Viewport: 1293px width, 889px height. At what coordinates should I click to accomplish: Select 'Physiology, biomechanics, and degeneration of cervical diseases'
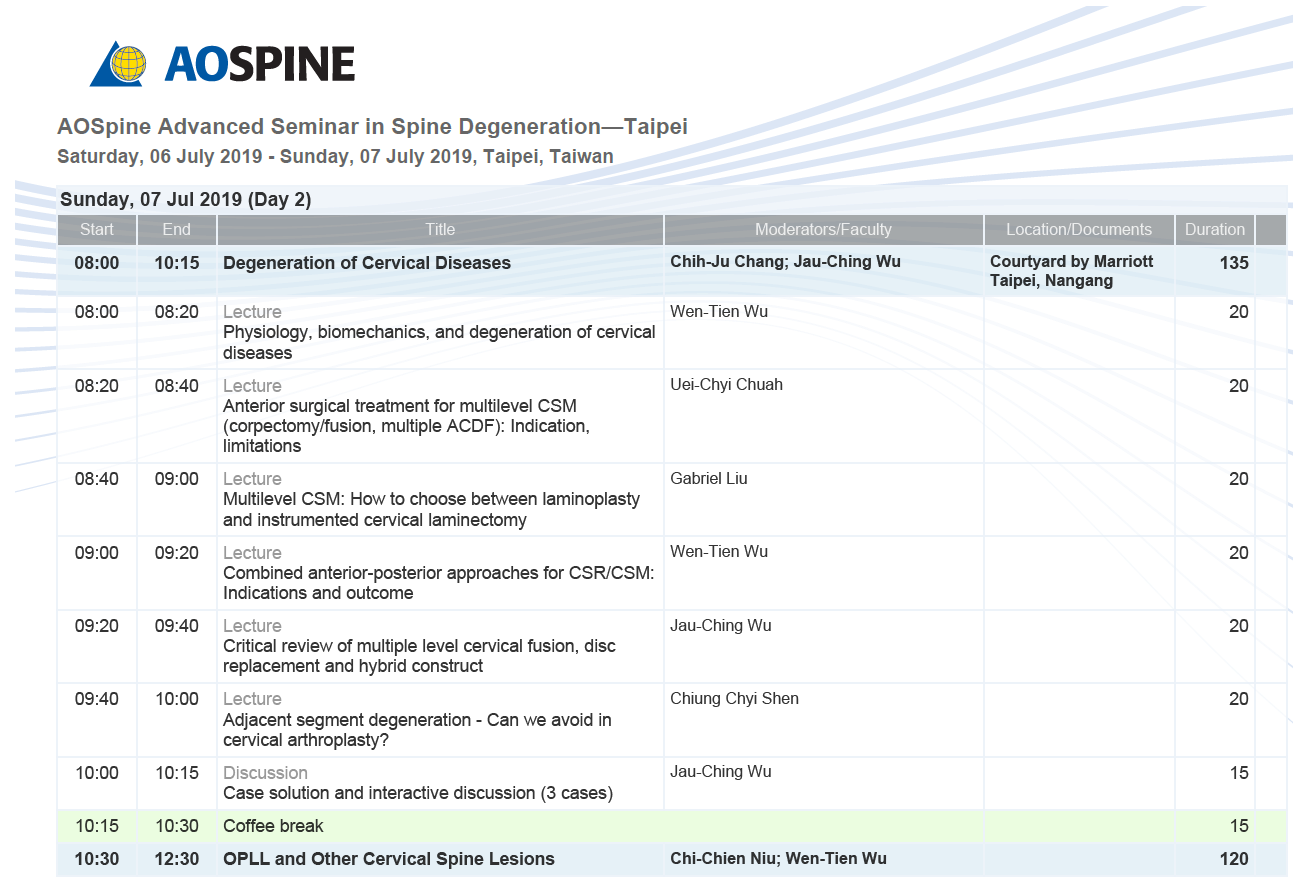[439, 342]
